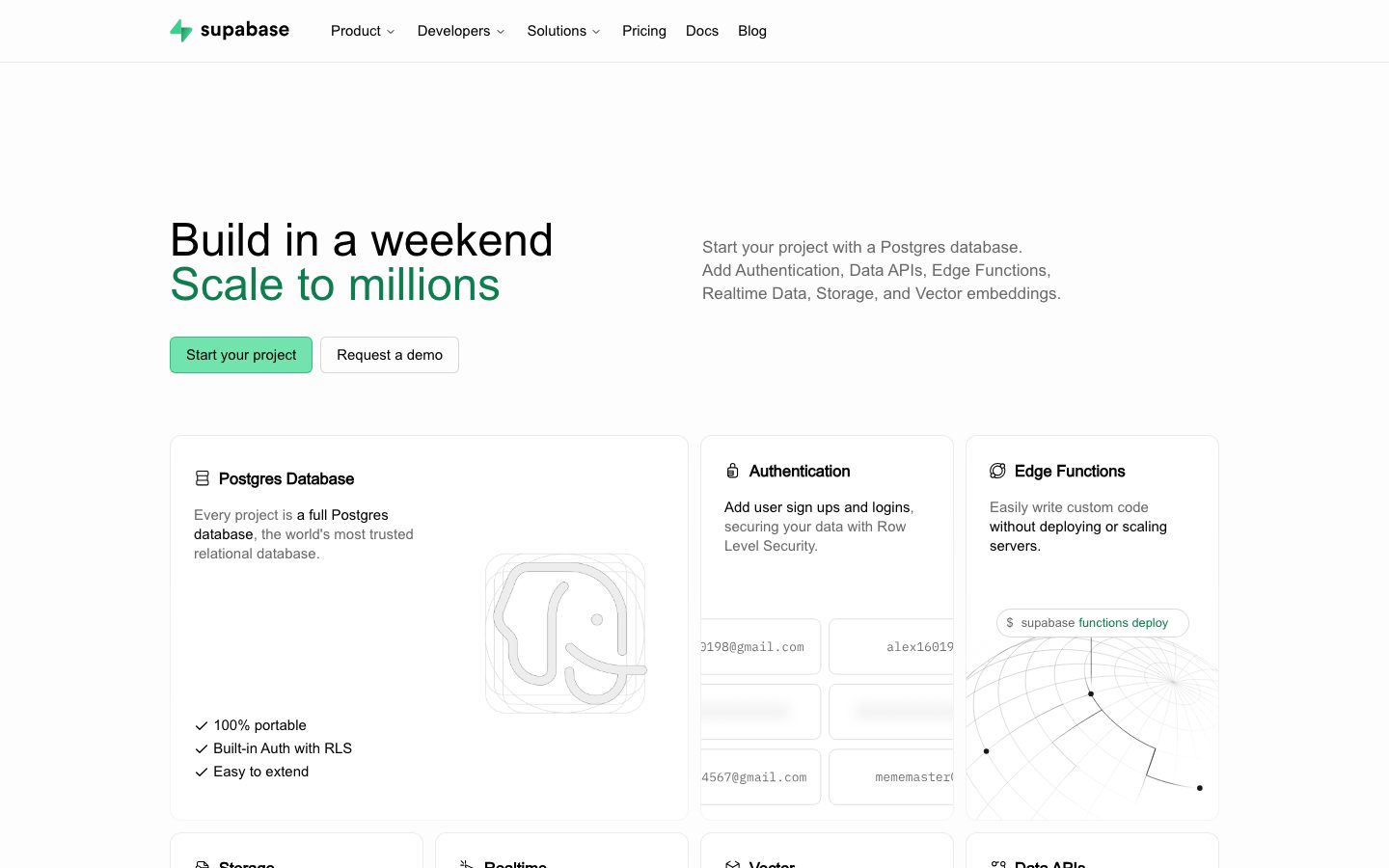
Task: Click the checkmark beside Easy to extend
Action: pyautogui.click(x=202, y=772)
